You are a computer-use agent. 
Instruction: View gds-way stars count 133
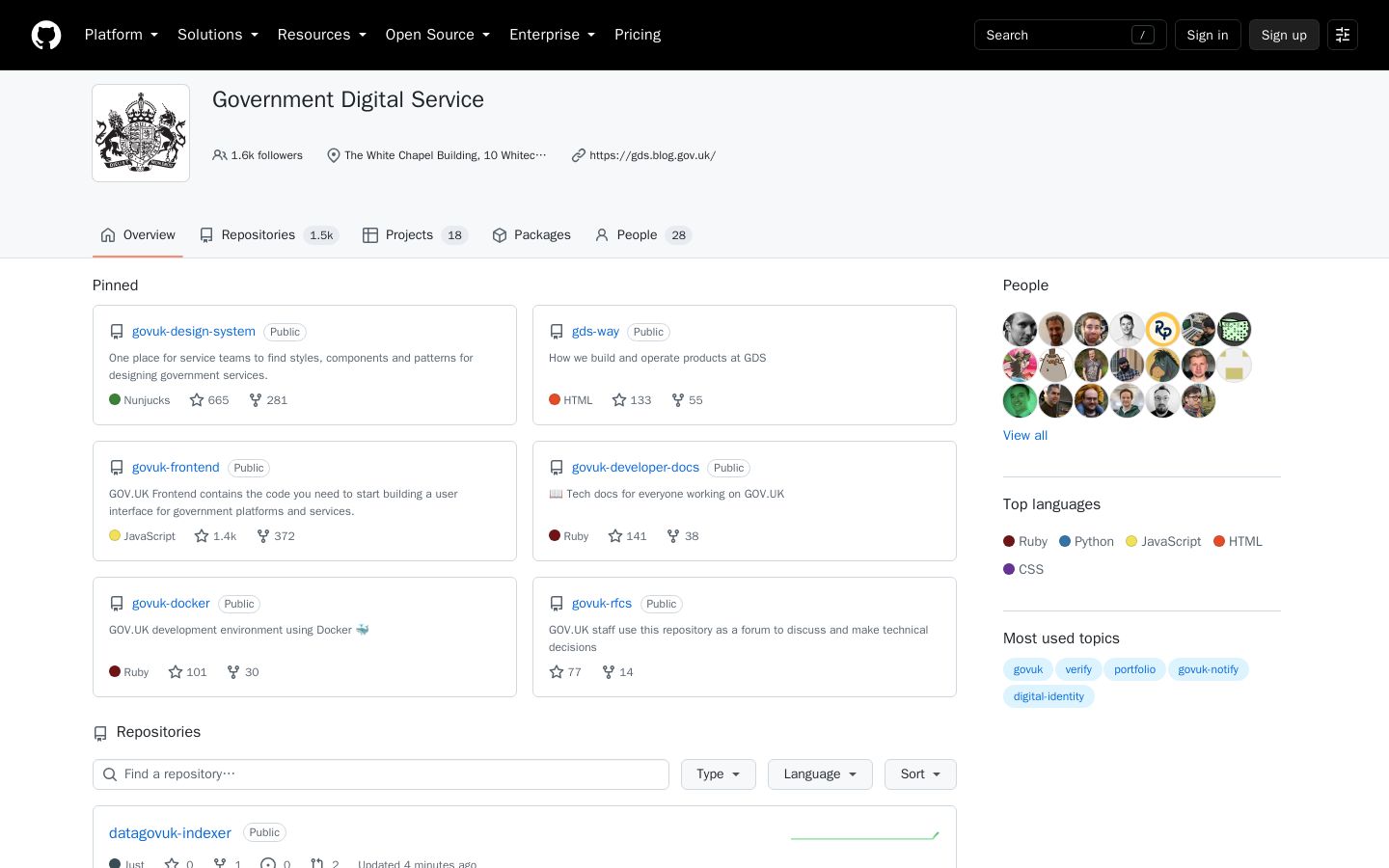[632, 400]
